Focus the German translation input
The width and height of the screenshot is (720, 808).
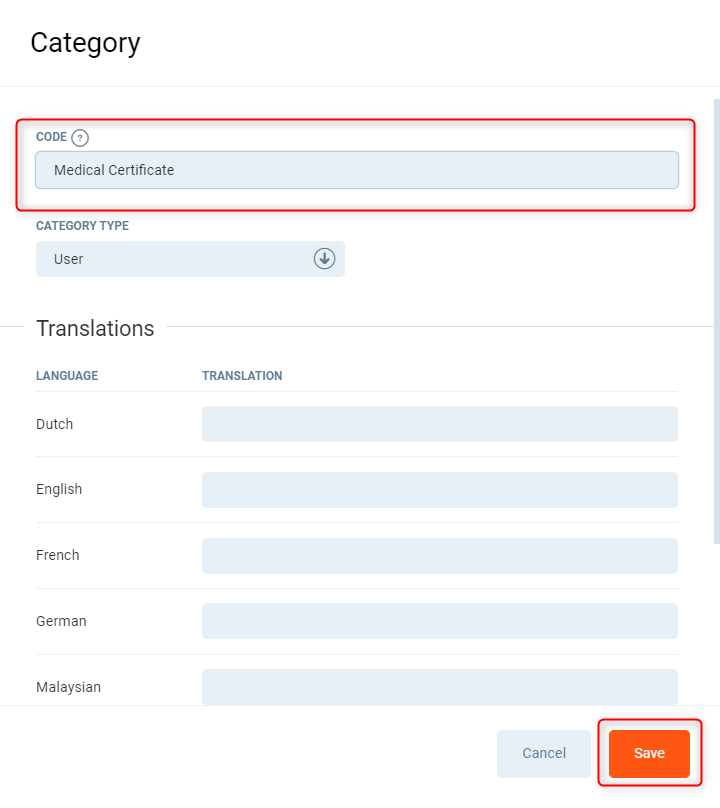439,621
